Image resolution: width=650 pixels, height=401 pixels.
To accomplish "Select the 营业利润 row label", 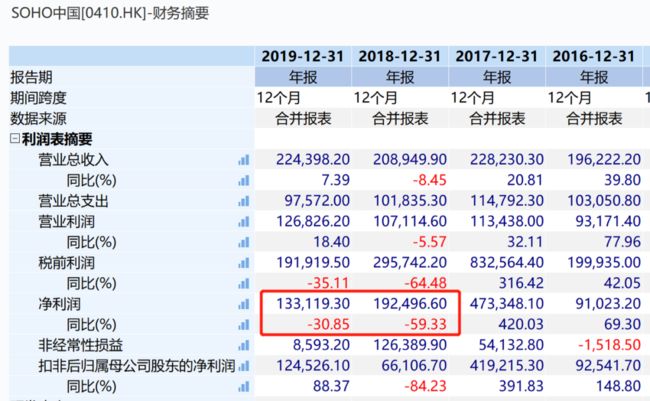I will (x=66, y=221).
